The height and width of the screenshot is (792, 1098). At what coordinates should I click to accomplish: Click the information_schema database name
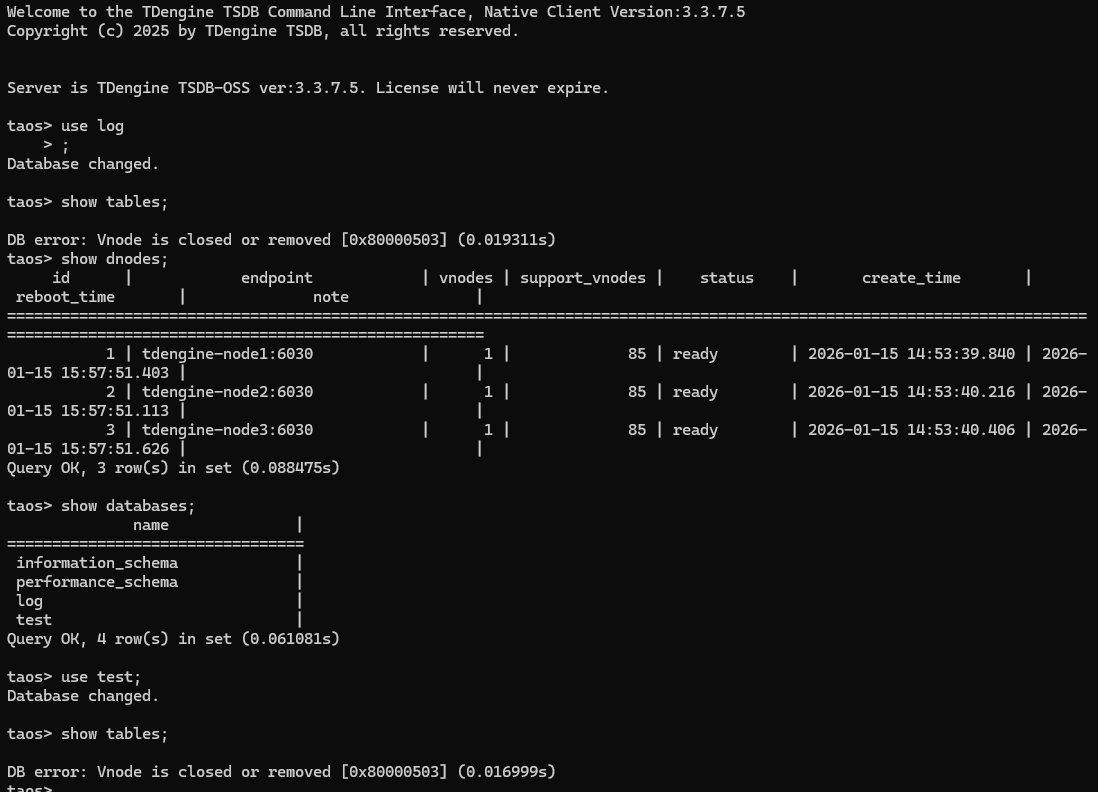pos(97,563)
